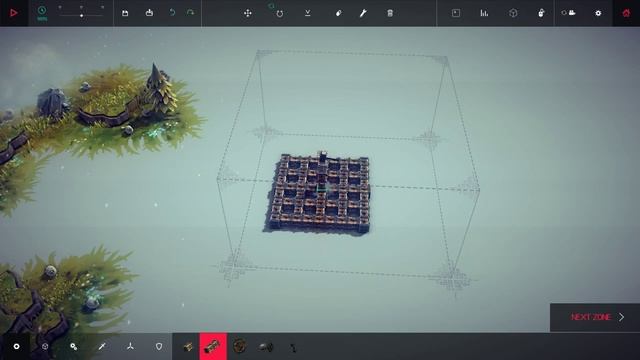Open the level editor square icon
The image size is (640, 360).
(456, 13)
